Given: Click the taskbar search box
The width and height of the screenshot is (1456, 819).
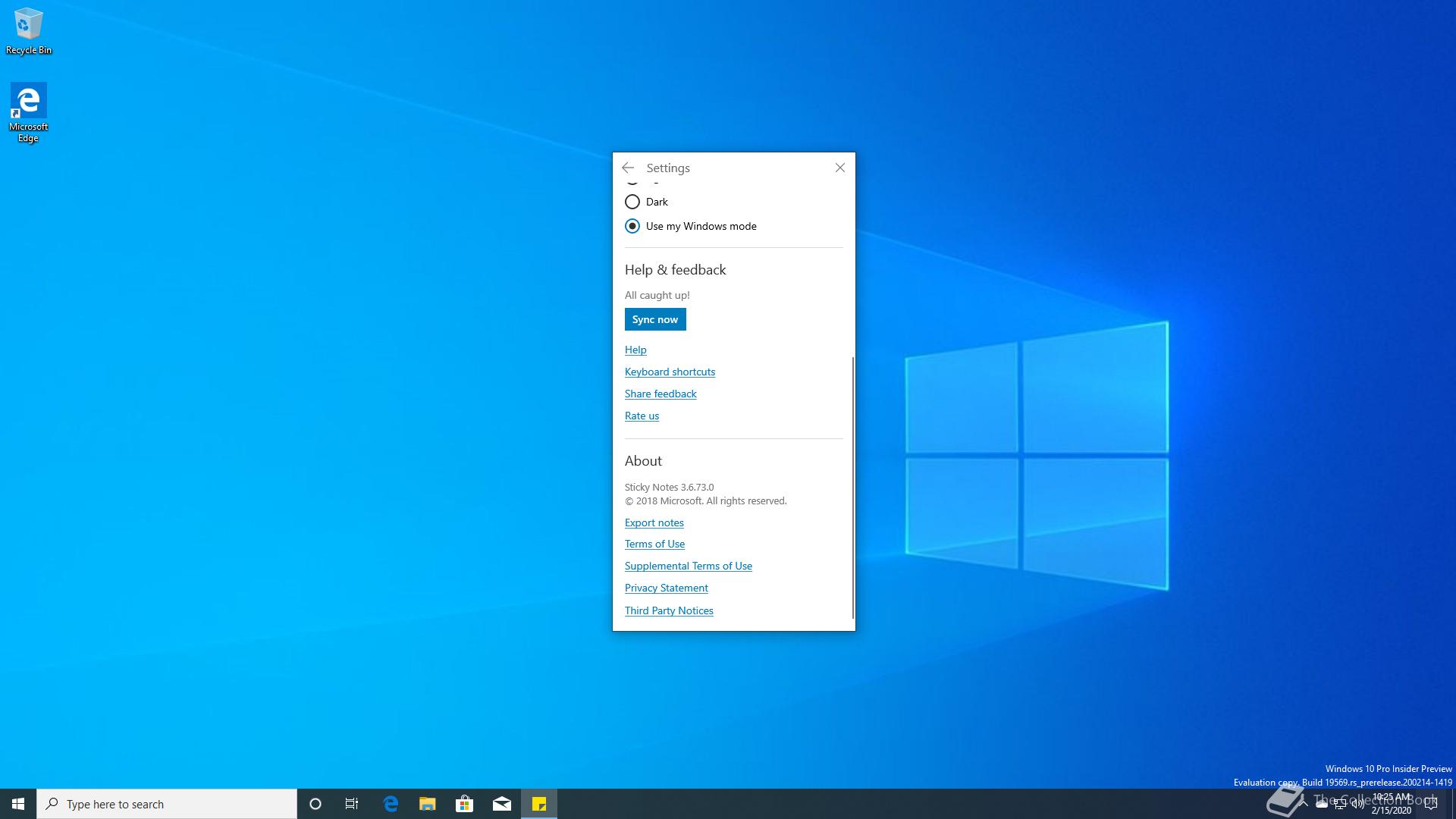Looking at the screenshot, I should point(167,804).
